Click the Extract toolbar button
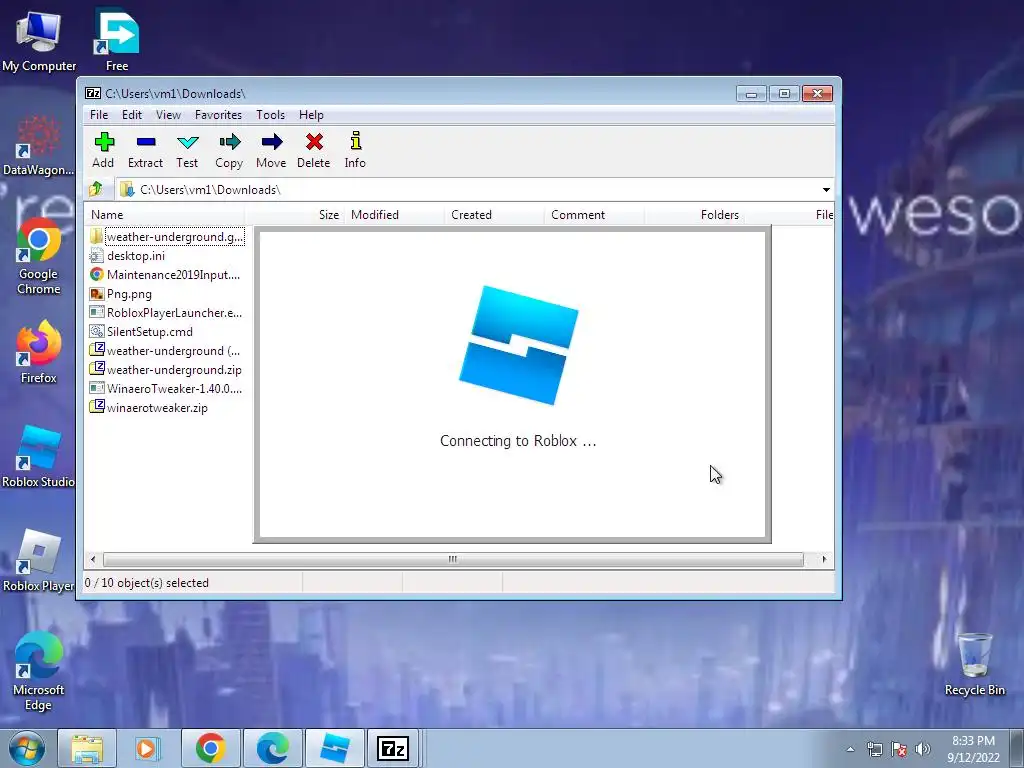 click(145, 151)
